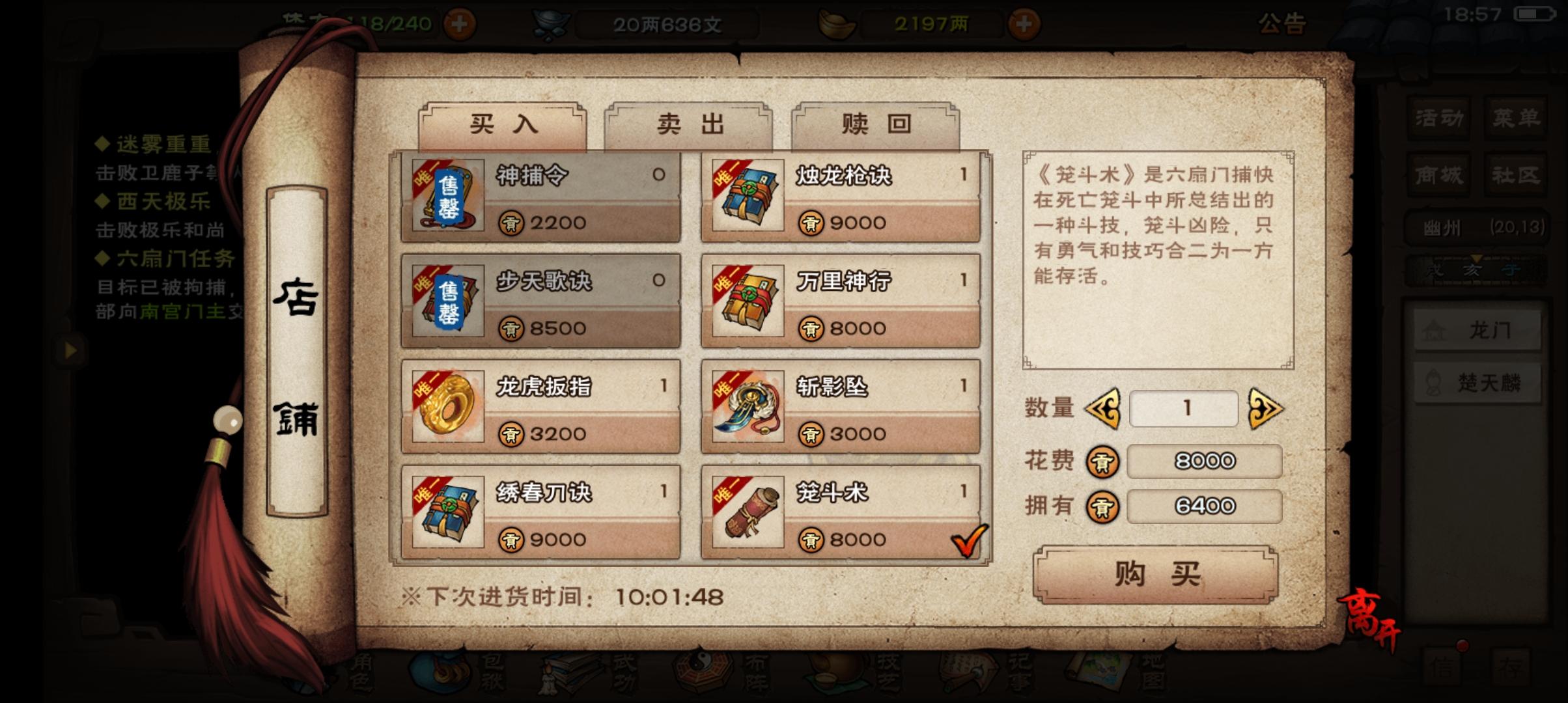This screenshot has height=703, width=1568.
Task: Switch to the 卖出 sell tab
Action: tap(689, 125)
